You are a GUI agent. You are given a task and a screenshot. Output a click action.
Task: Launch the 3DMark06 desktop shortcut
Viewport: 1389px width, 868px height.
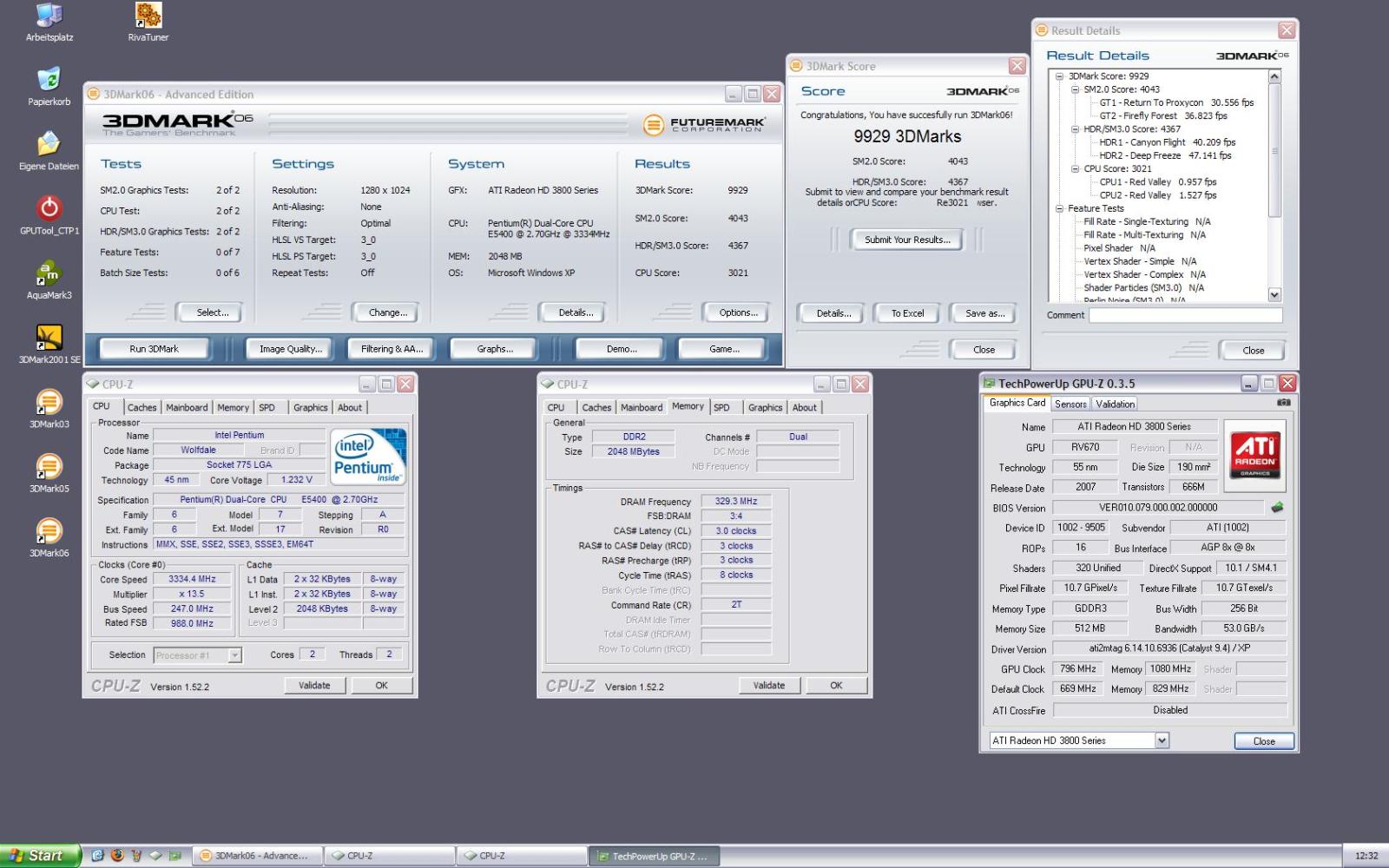click(x=49, y=537)
